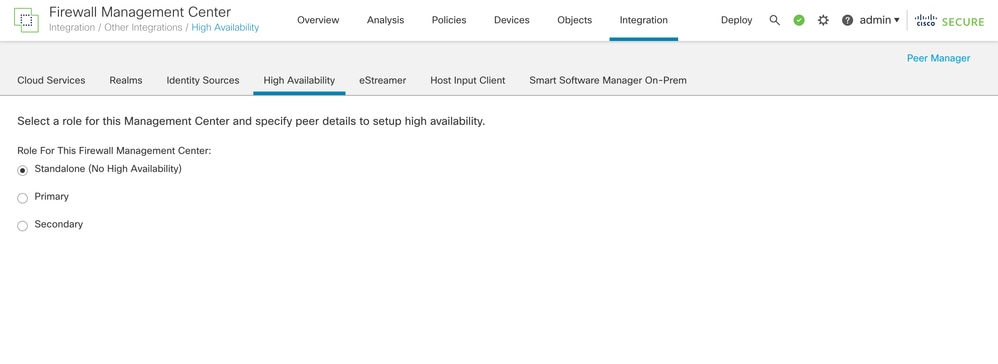The width and height of the screenshot is (998, 364).
Task: Switch to the eStreamer tab
Action: point(382,81)
